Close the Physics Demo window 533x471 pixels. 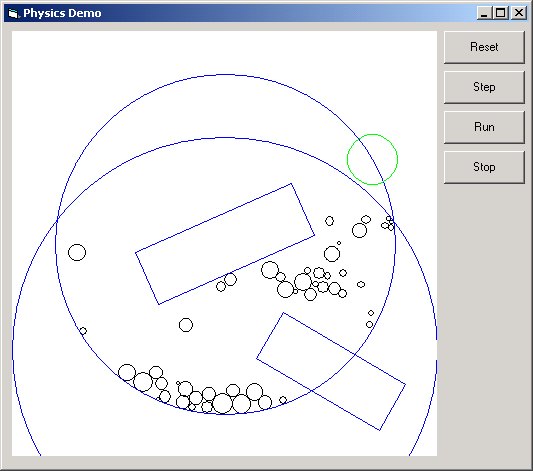(519, 13)
